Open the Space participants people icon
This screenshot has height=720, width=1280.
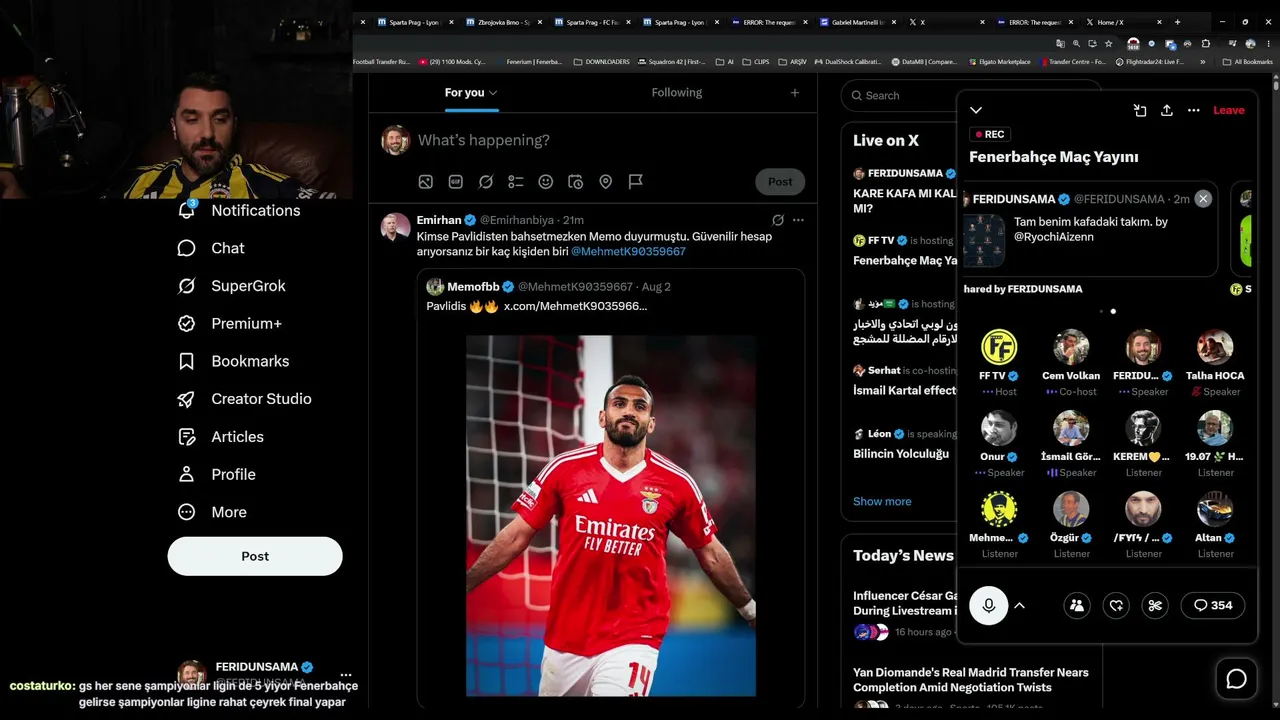(1077, 605)
